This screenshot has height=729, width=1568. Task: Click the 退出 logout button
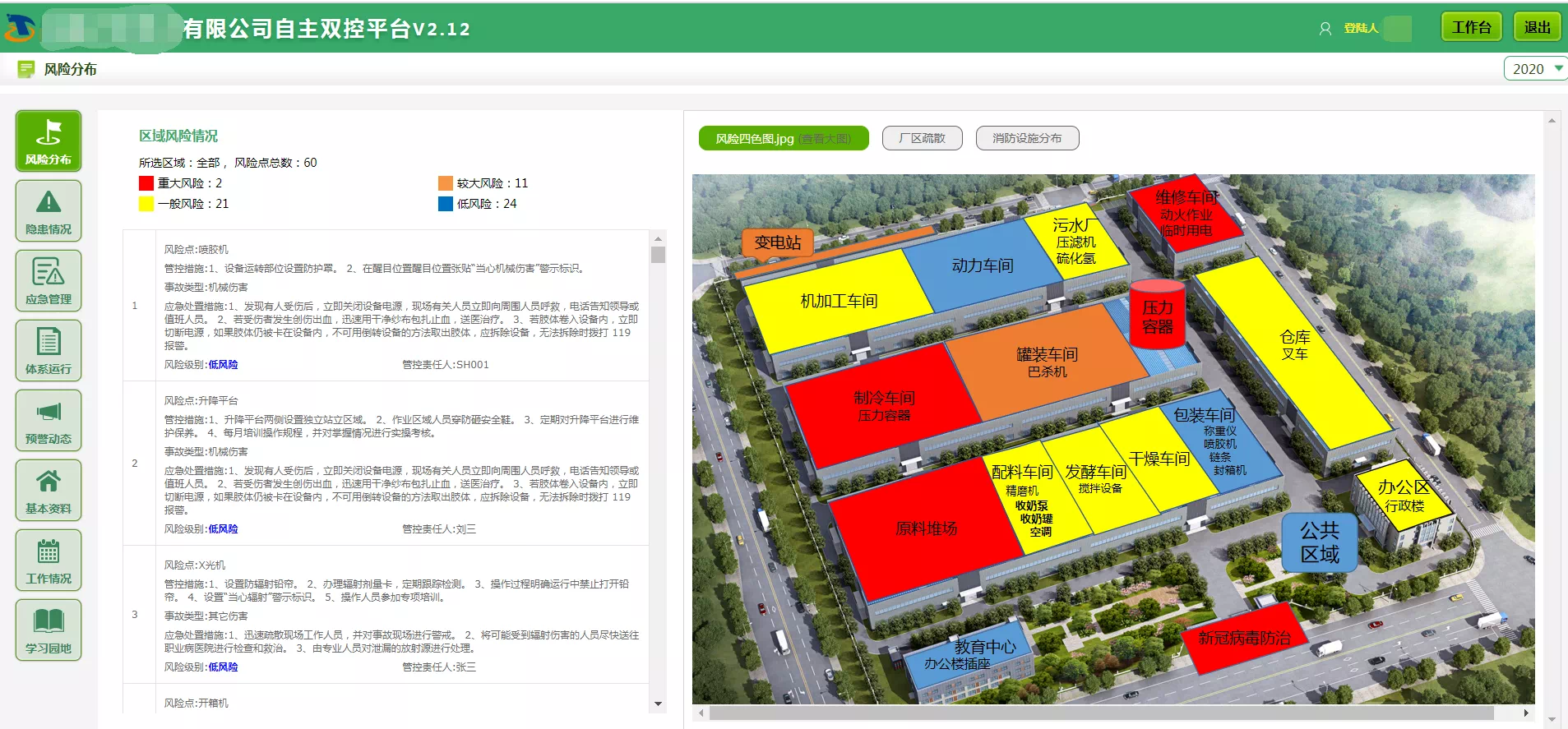point(1537,27)
